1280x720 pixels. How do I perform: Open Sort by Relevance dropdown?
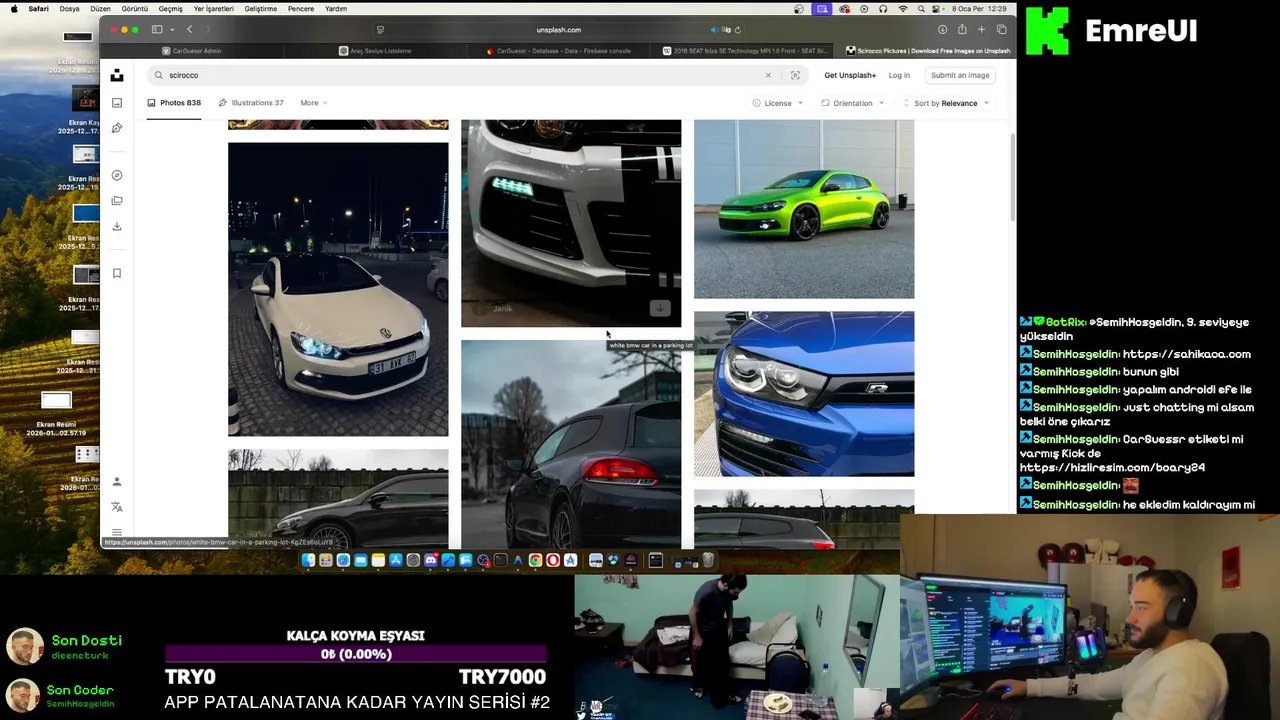945,103
